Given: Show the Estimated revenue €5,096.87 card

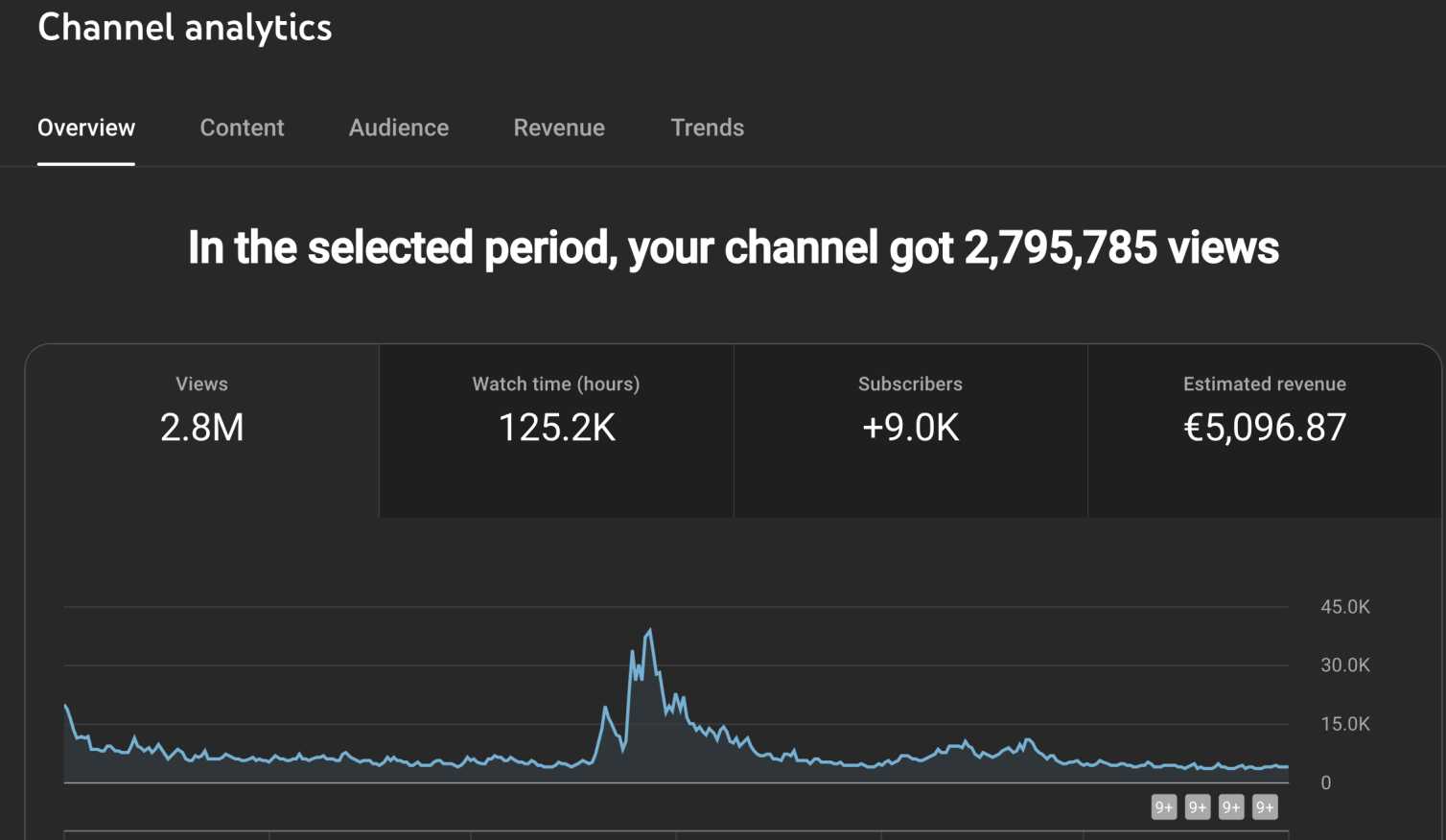Looking at the screenshot, I should (1265, 432).
